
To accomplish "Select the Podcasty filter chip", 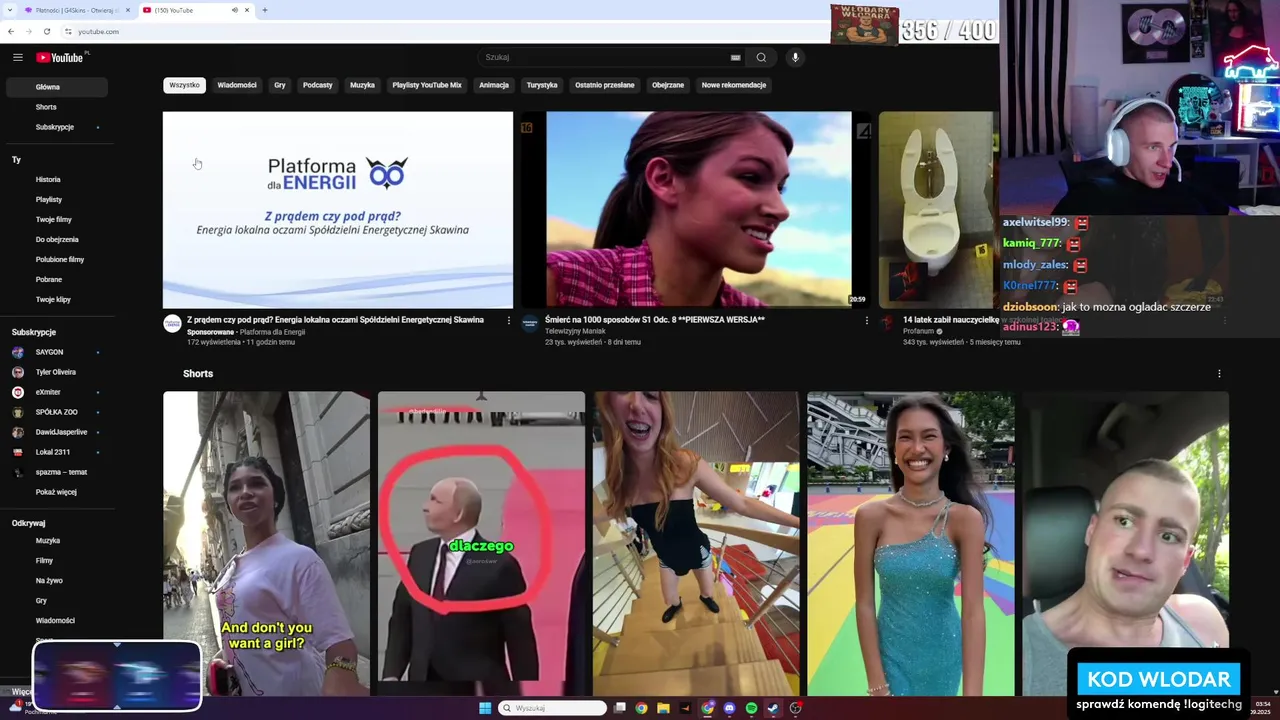I will pos(317,85).
